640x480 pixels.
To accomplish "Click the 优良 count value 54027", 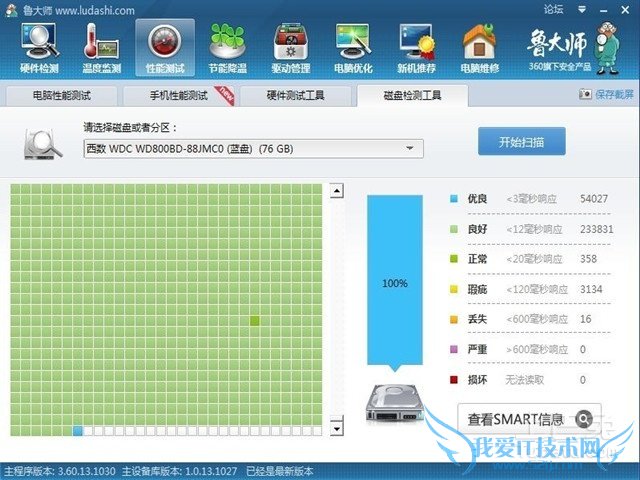I will point(594,199).
